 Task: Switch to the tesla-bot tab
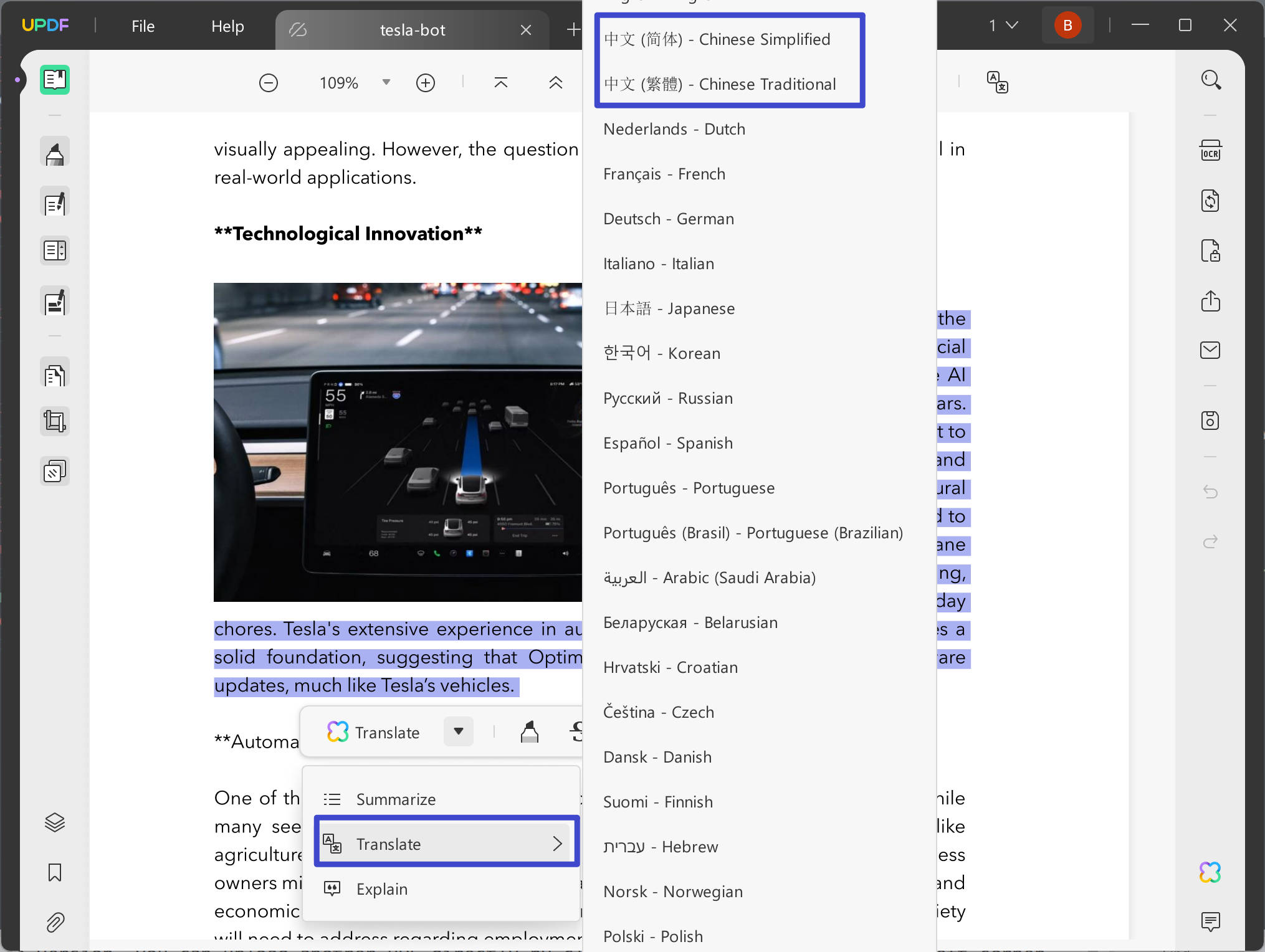412,30
